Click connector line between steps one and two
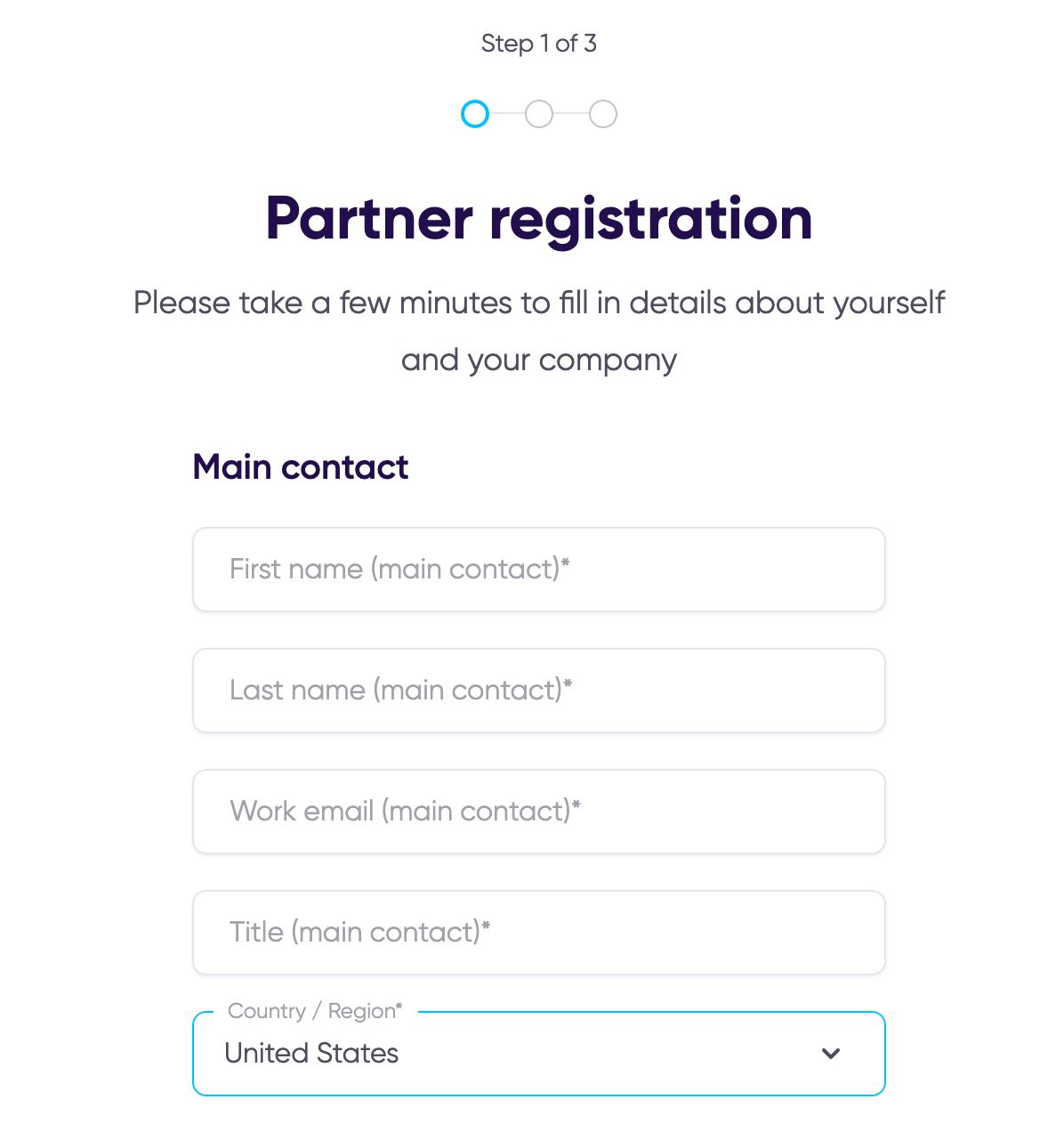 507,114
